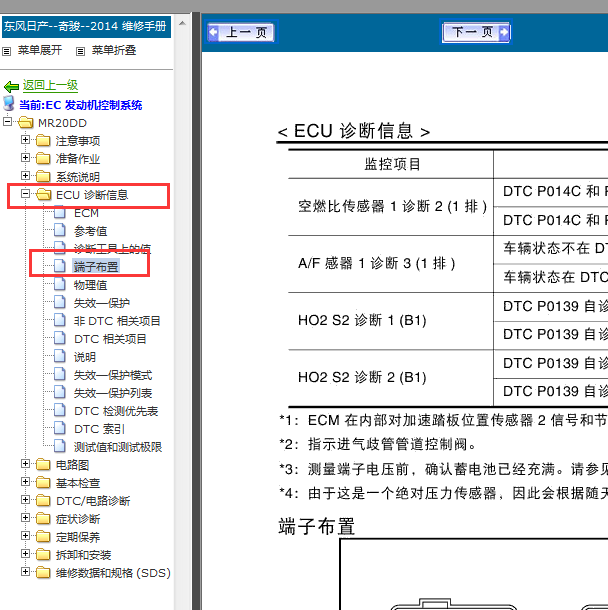Click the folder icon of 电路图
The height and width of the screenshot is (610, 608).
click(x=43, y=465)
